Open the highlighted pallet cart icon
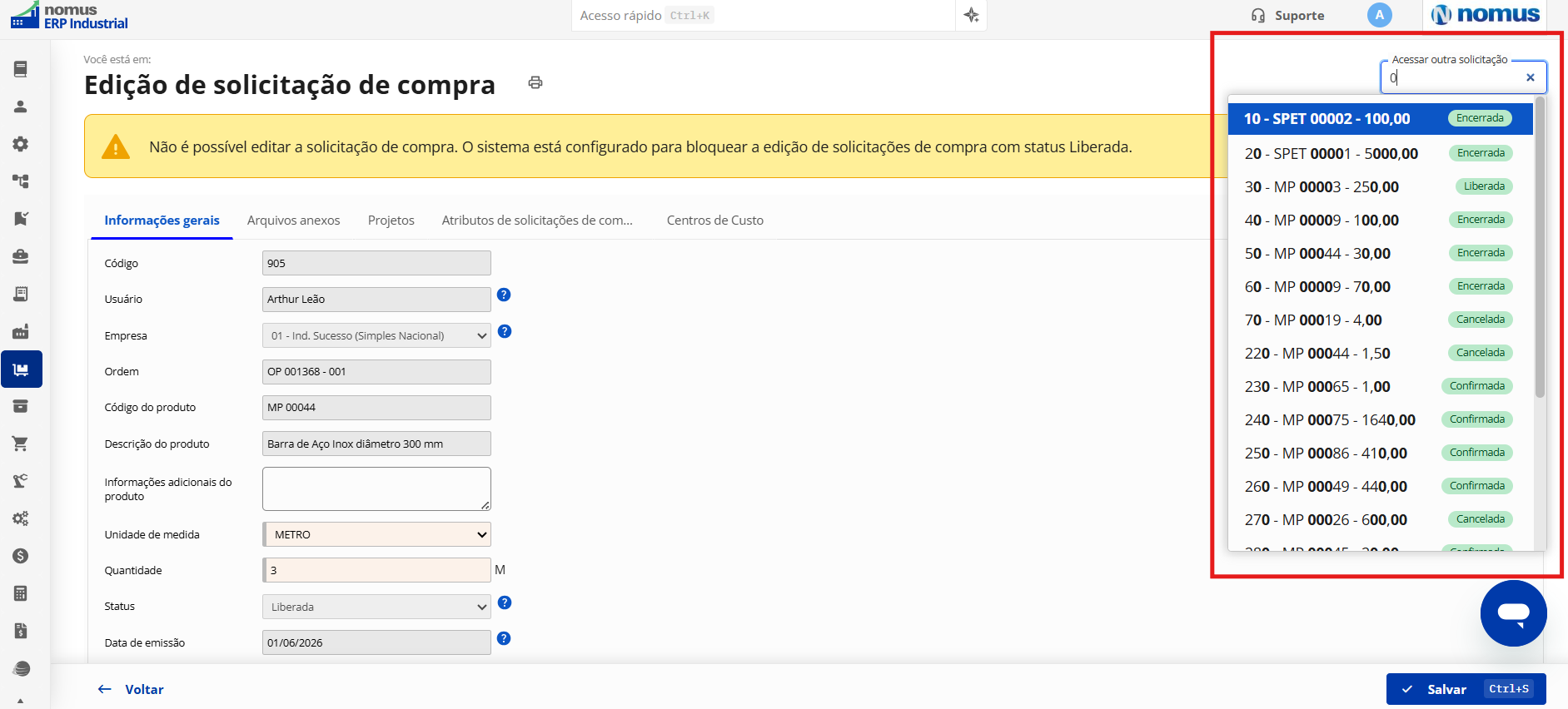 22,369
